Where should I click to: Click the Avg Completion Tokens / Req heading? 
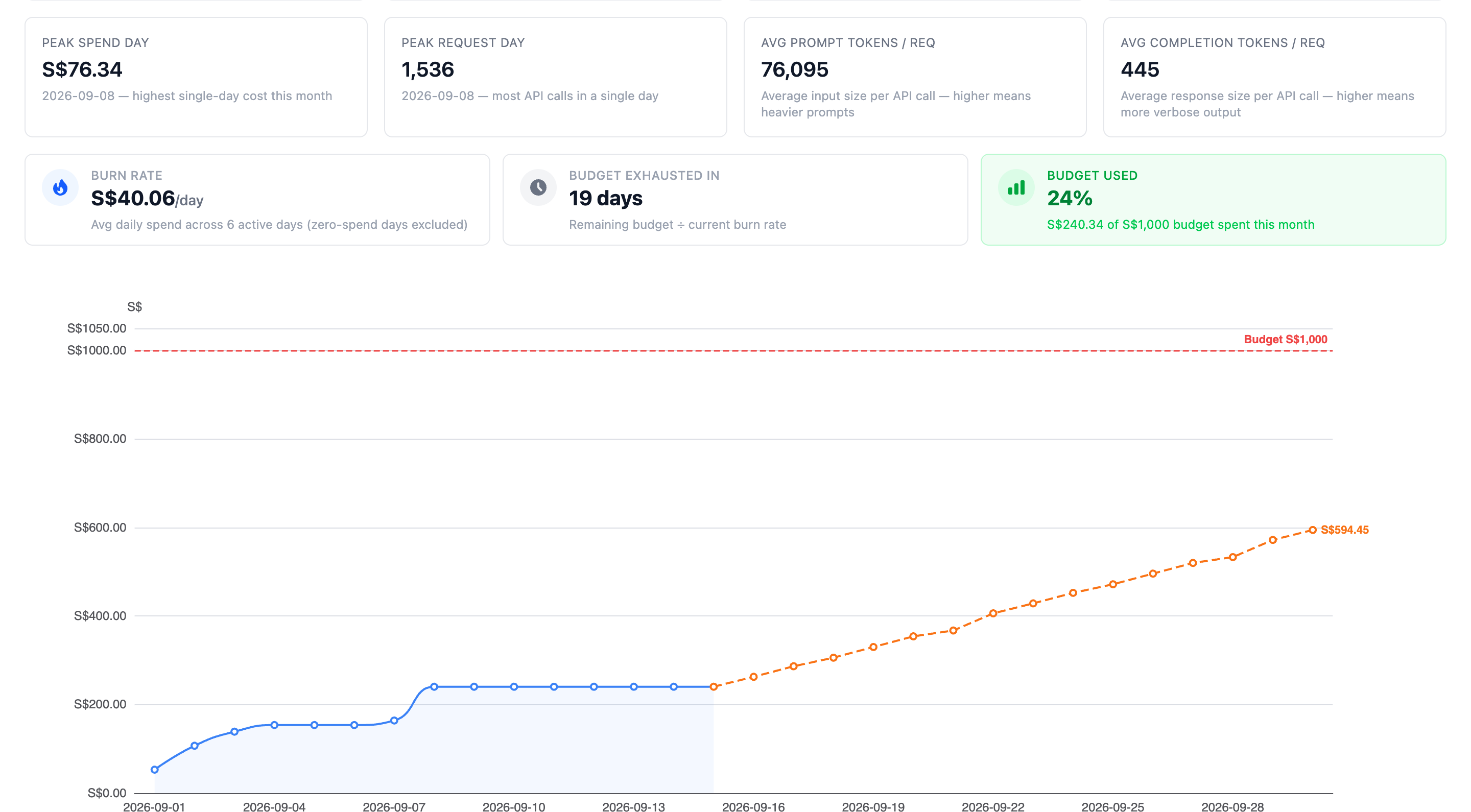[x=1223, y=43]
